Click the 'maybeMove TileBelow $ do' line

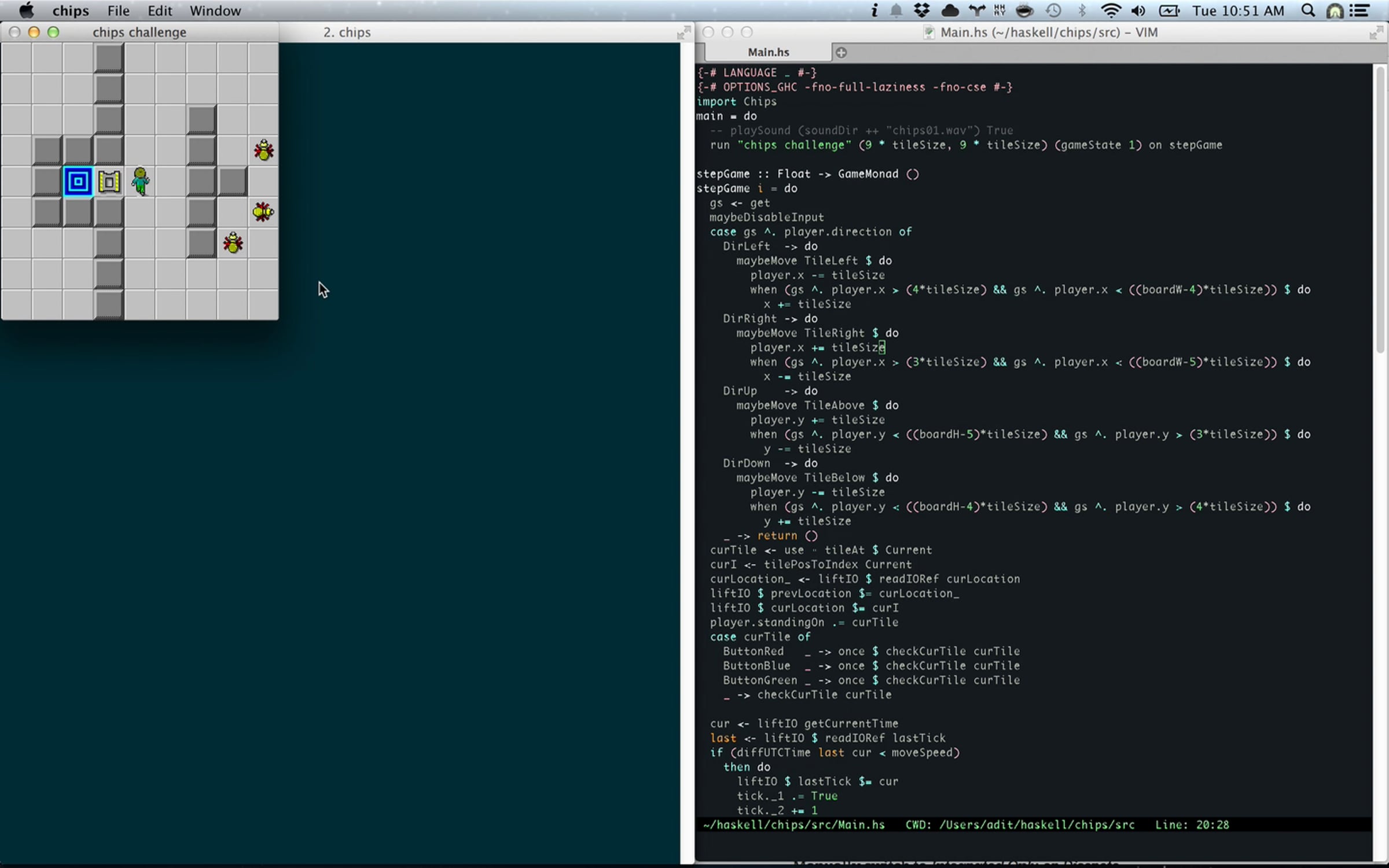[x=817, y=477]
